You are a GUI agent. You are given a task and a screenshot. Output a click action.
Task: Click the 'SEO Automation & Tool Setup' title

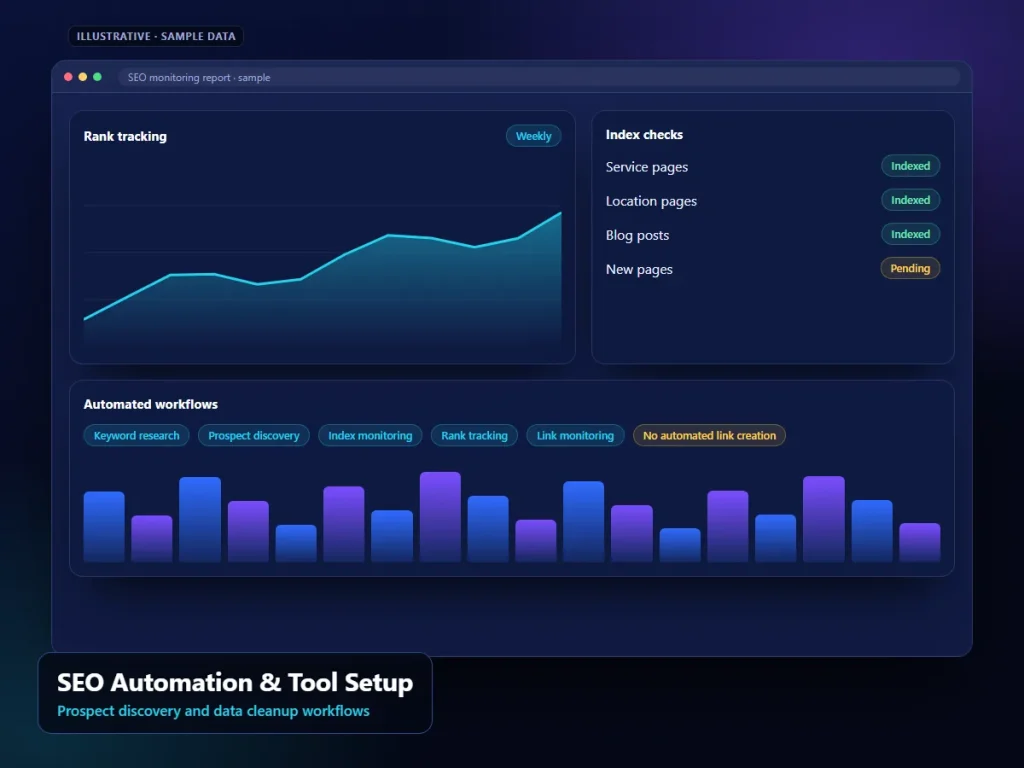coord(235,682)
